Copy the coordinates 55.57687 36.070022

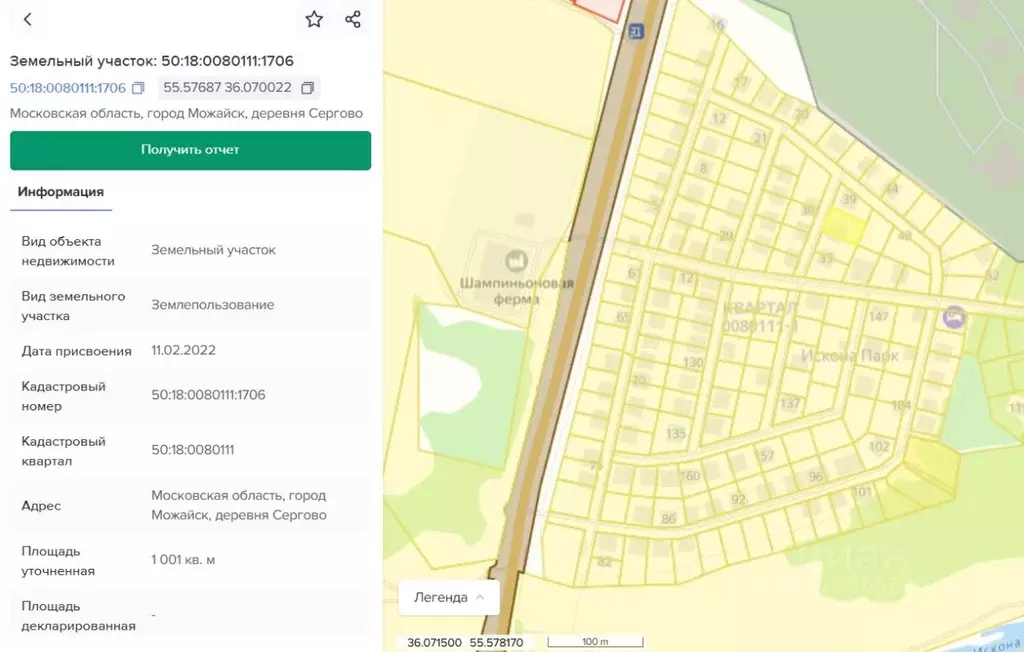click(x=308, y=88)
